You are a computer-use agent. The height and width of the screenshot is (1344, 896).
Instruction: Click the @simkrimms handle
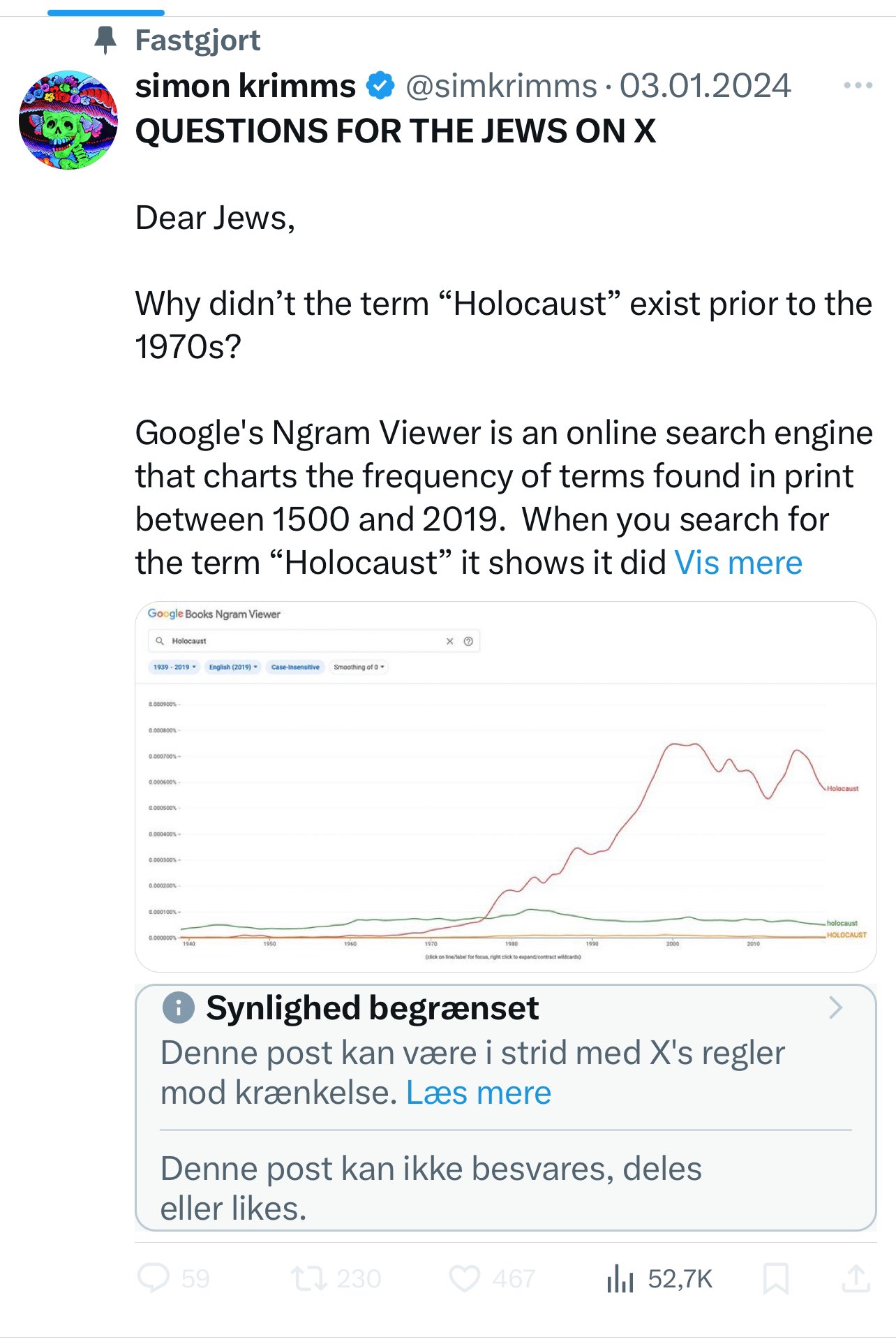click(x=501, y=86)
